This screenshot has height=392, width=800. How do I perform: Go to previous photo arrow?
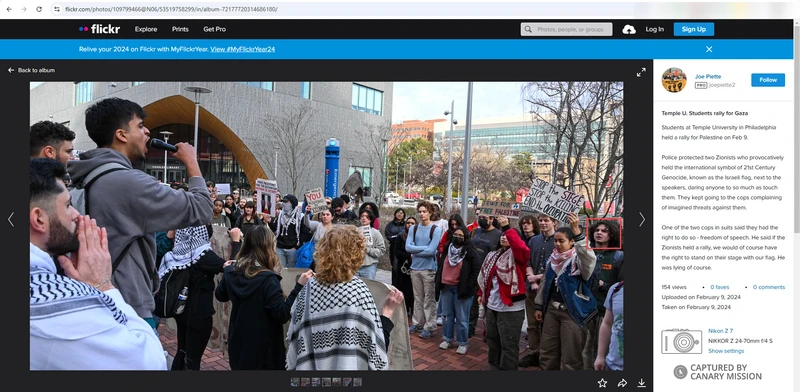11,219
